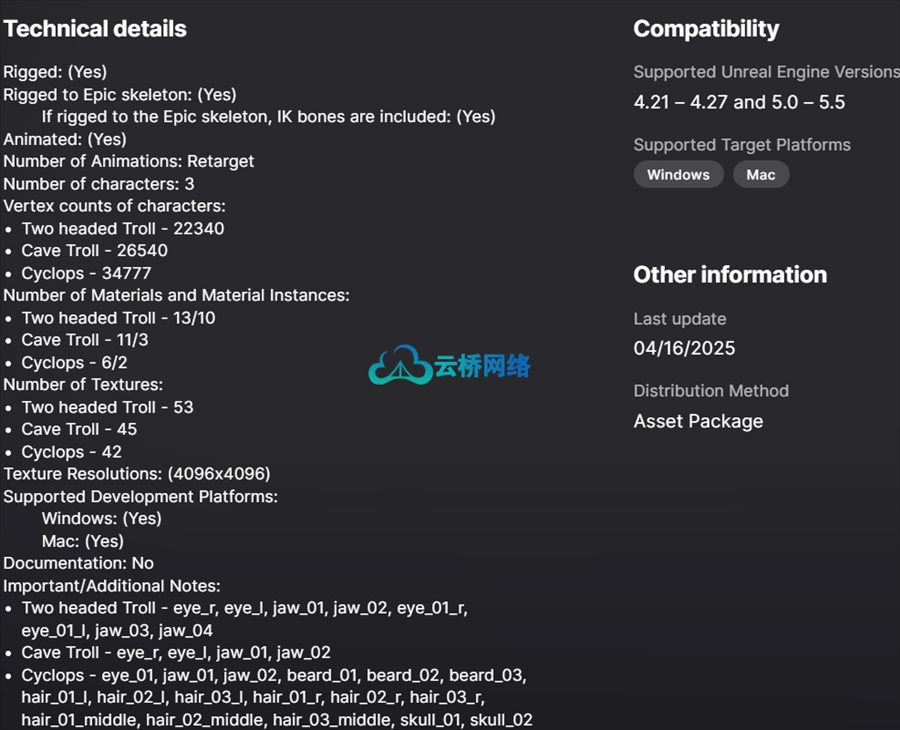Click the Compatibility heading
Viewport: 900px width, 730px height.
pyautogui.click(x=706, y=29)
